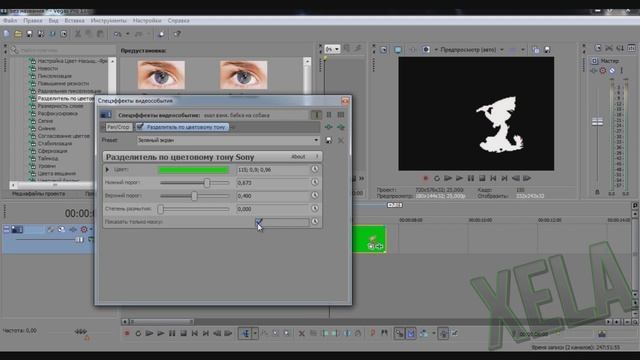Open preview quality dropdown Предпросмотр (авто)

(472, 50)
